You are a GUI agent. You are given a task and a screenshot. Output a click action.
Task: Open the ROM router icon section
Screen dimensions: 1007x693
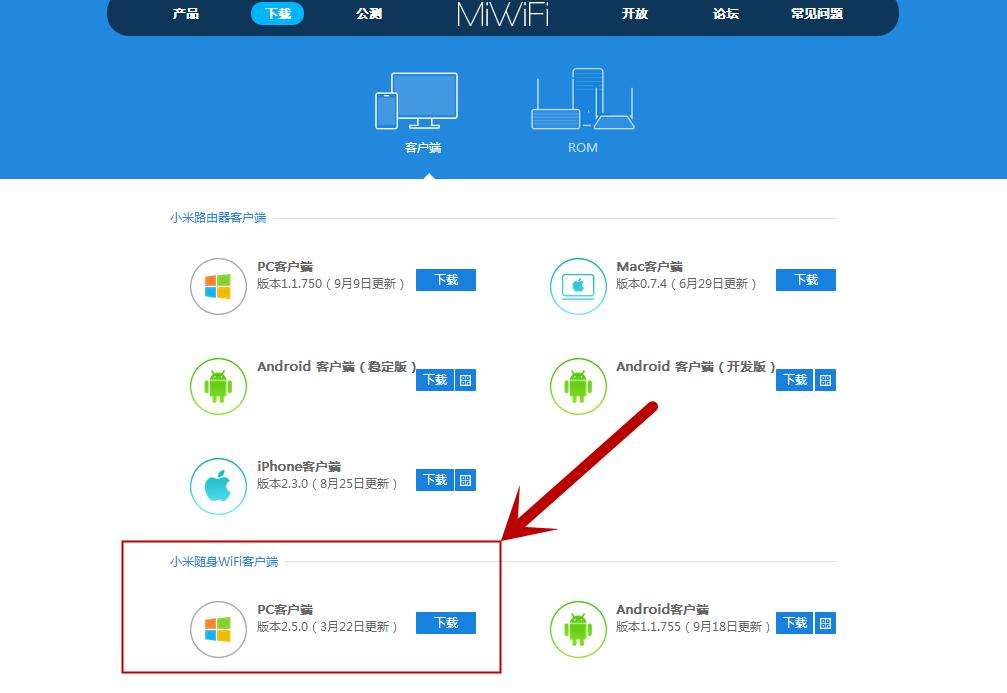(583, 100)
